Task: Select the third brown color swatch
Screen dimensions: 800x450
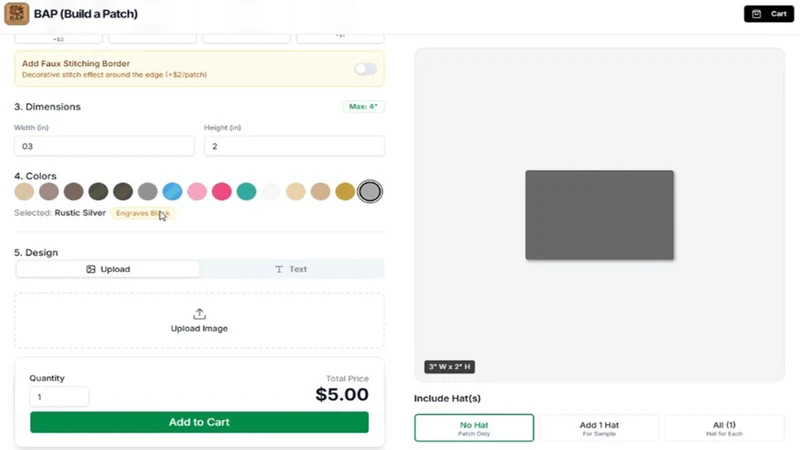Action: (x=73, y=191)
